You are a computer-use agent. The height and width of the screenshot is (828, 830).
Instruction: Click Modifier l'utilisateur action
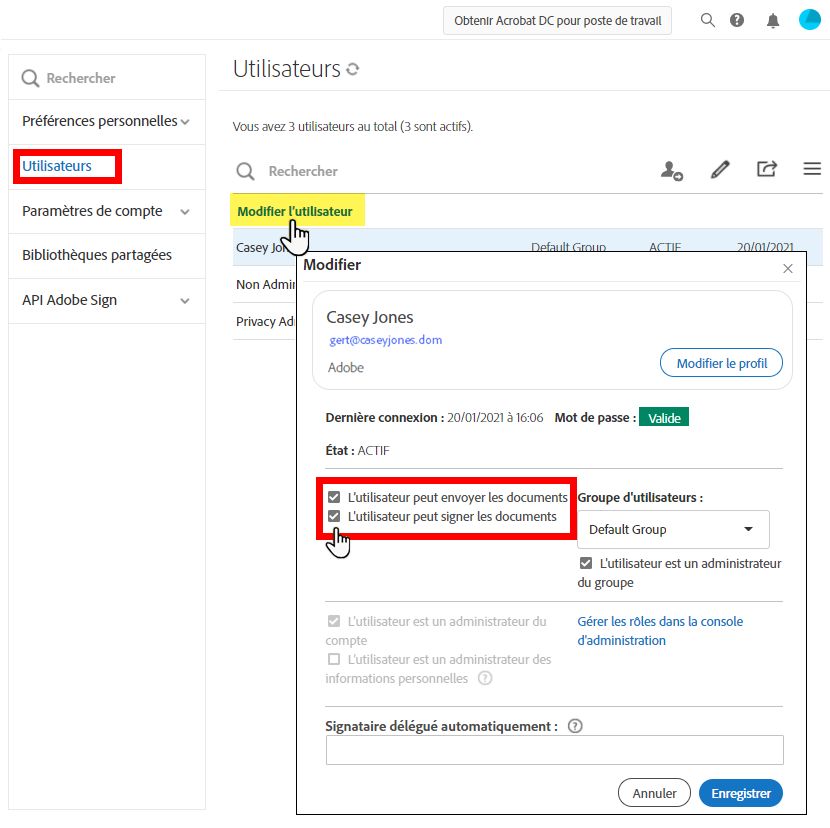[295, 211]
